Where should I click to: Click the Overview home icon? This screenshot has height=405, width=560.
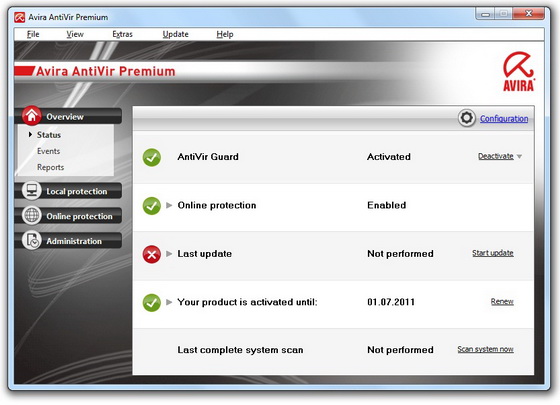tap(32, 115)
